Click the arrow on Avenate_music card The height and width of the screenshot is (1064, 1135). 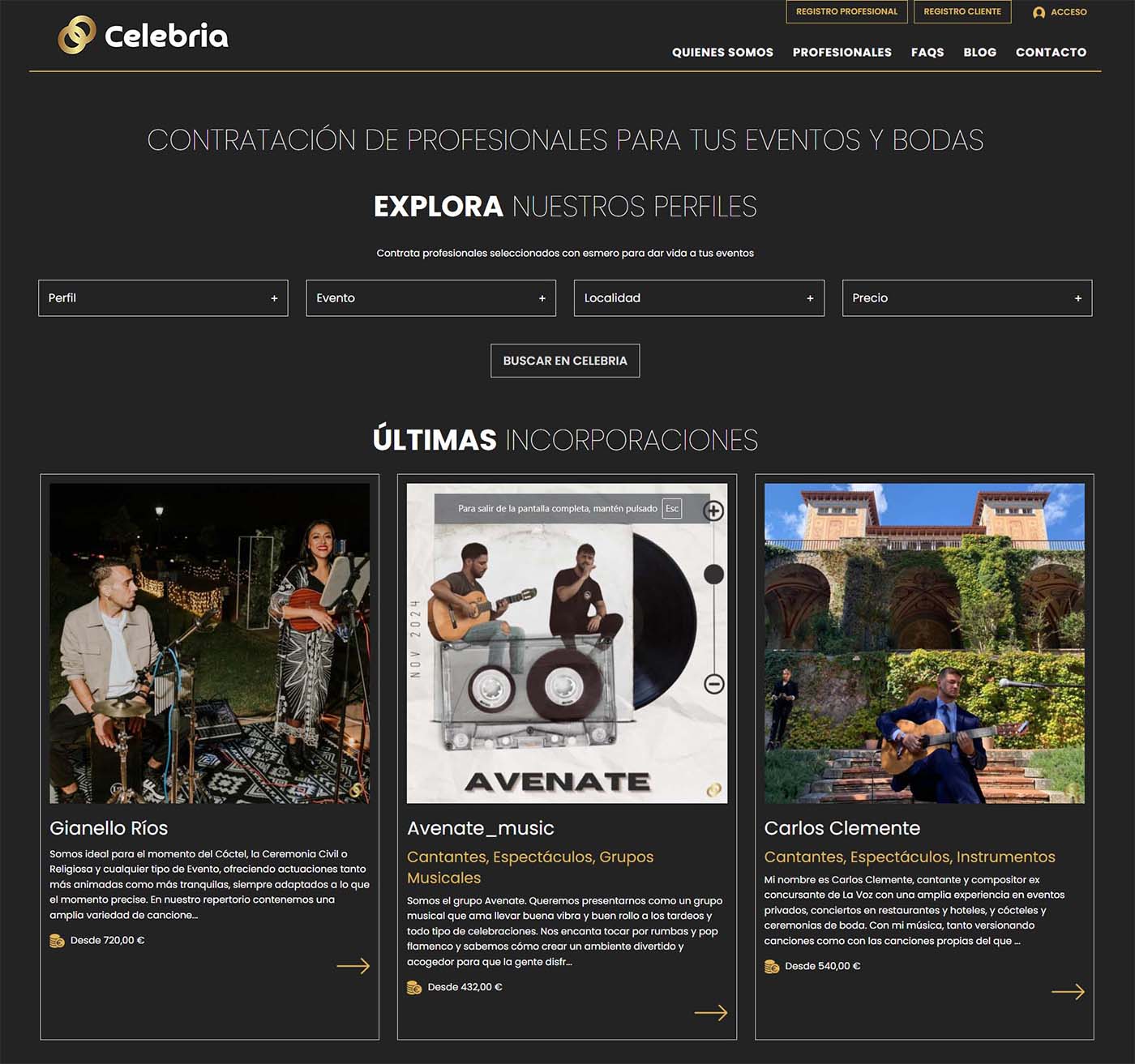pyautogui.click(x=711, y=1012)
